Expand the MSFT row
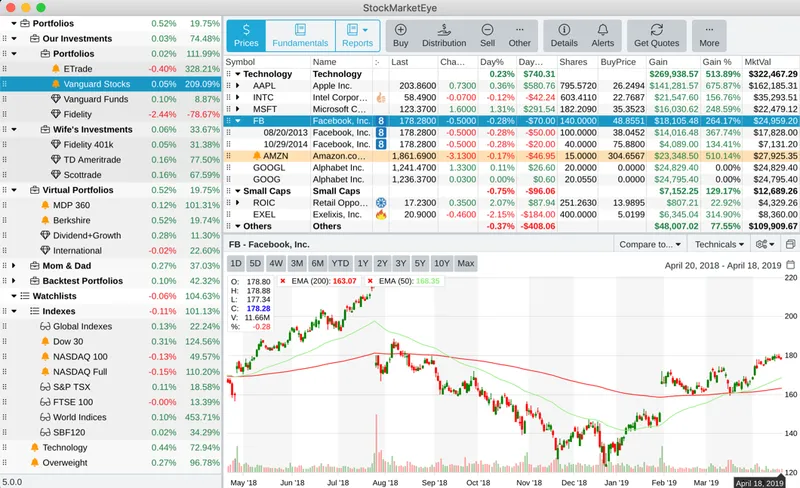The width and height of the screenshot is (800, 488). coord(237,109)
